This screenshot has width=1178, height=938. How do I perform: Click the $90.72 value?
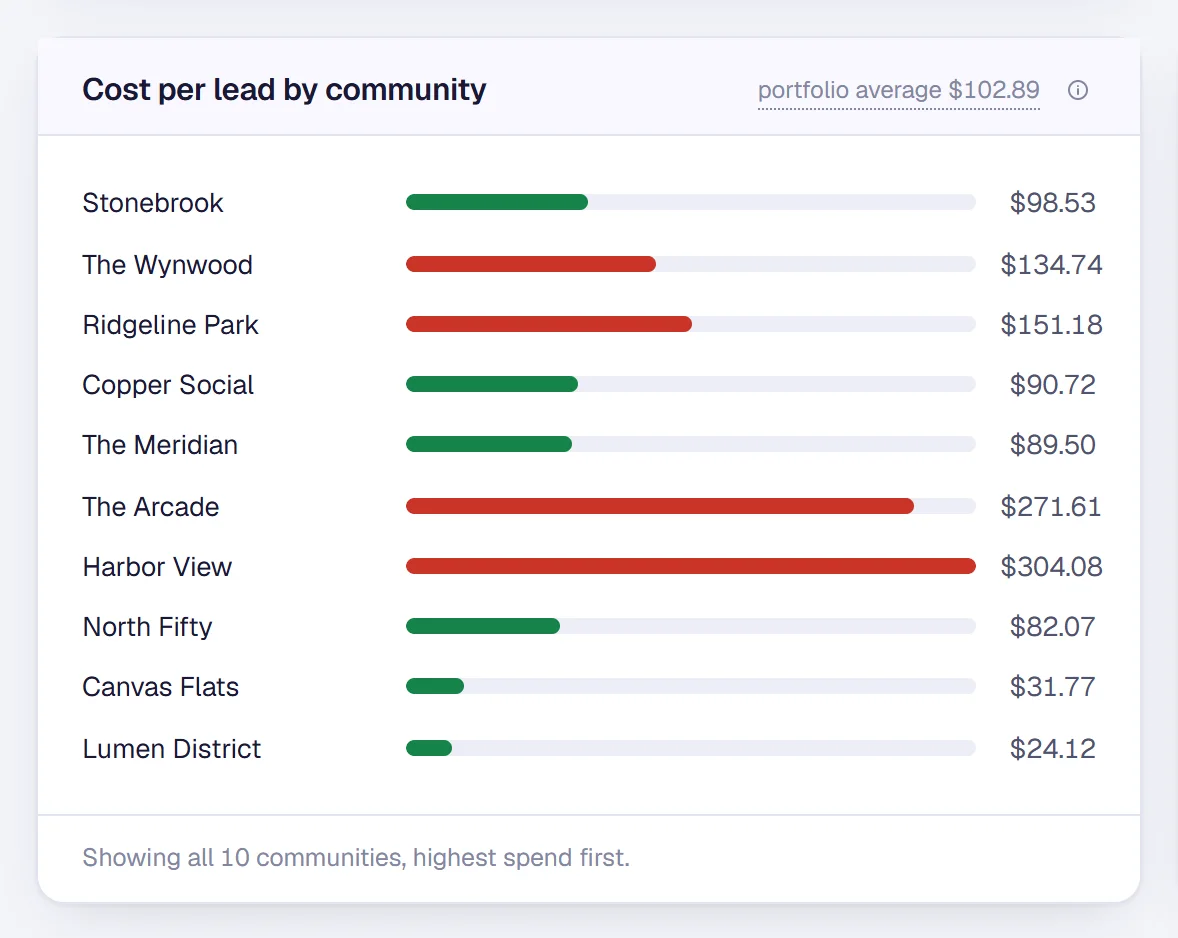pos(1053,385)
